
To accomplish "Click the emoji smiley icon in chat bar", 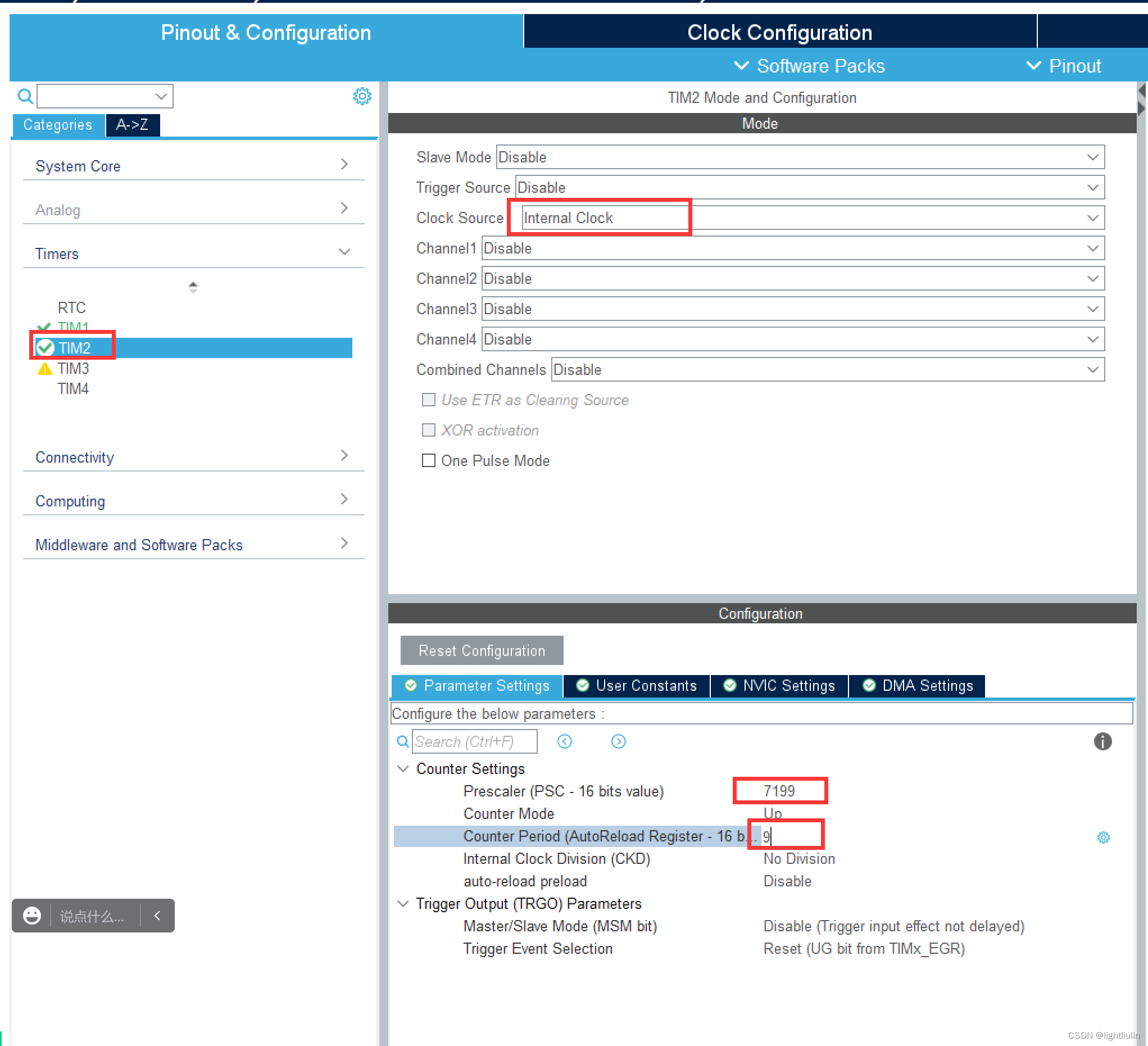I will [32, 916].
